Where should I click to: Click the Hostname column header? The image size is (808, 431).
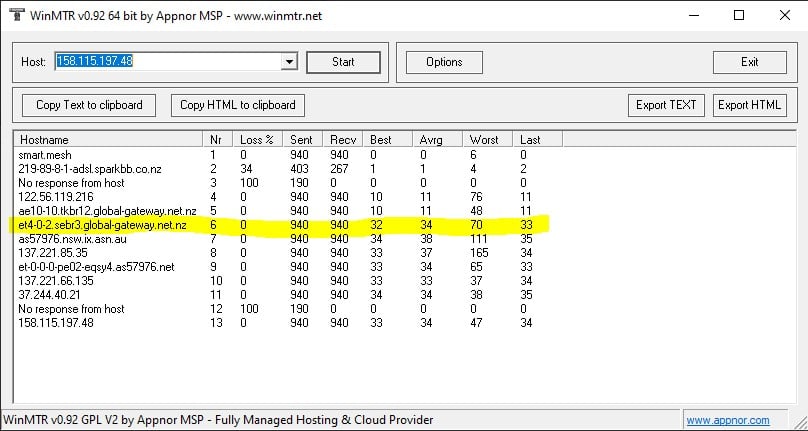(x=109, y=140)
